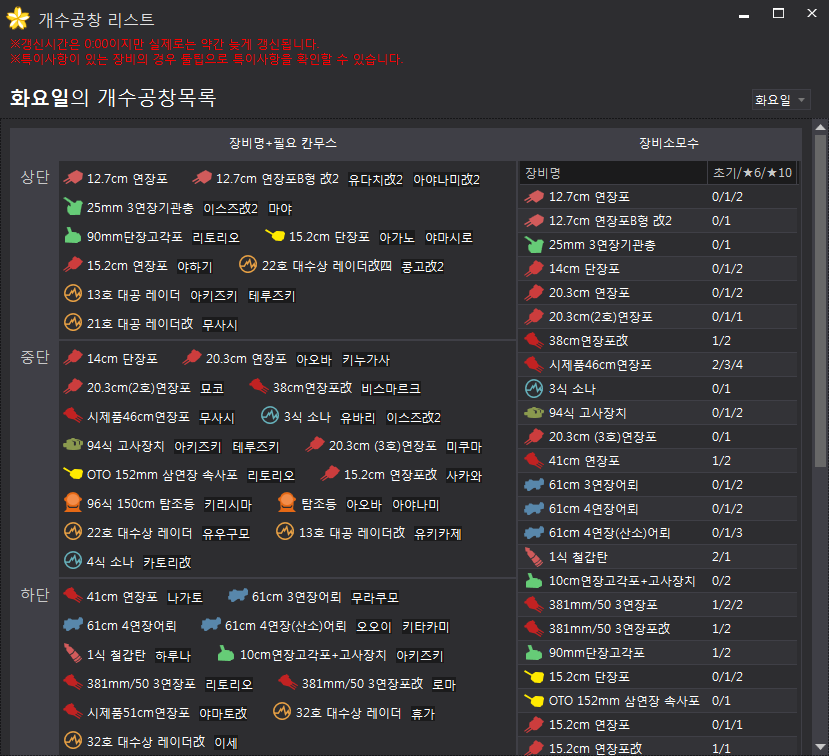Click 61cm 3연장어뢰 torpedo icon in 하단 section
The image size is (829, 756).
point(237,597)
